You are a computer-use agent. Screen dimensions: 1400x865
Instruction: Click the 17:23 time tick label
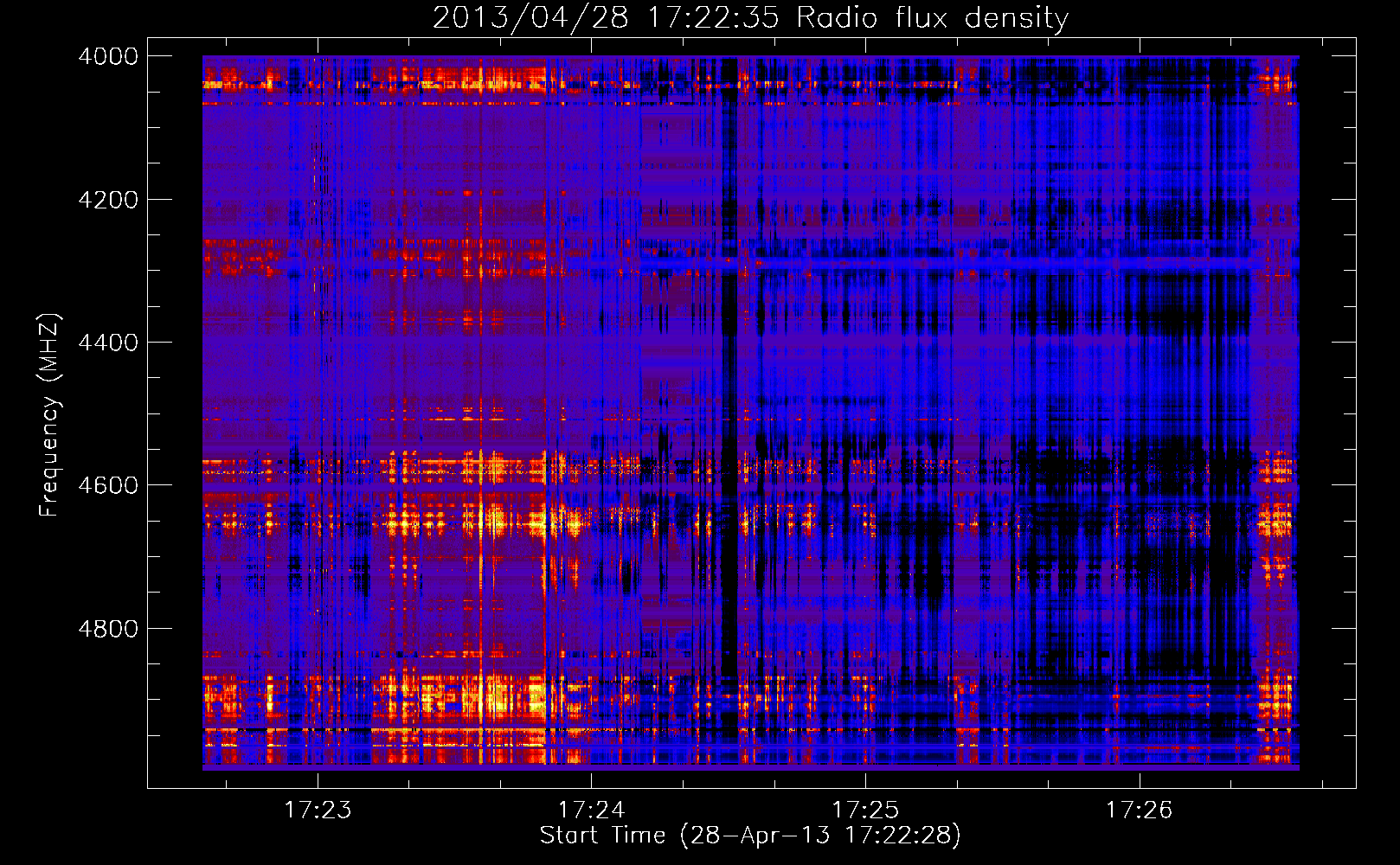coord(318,810)
